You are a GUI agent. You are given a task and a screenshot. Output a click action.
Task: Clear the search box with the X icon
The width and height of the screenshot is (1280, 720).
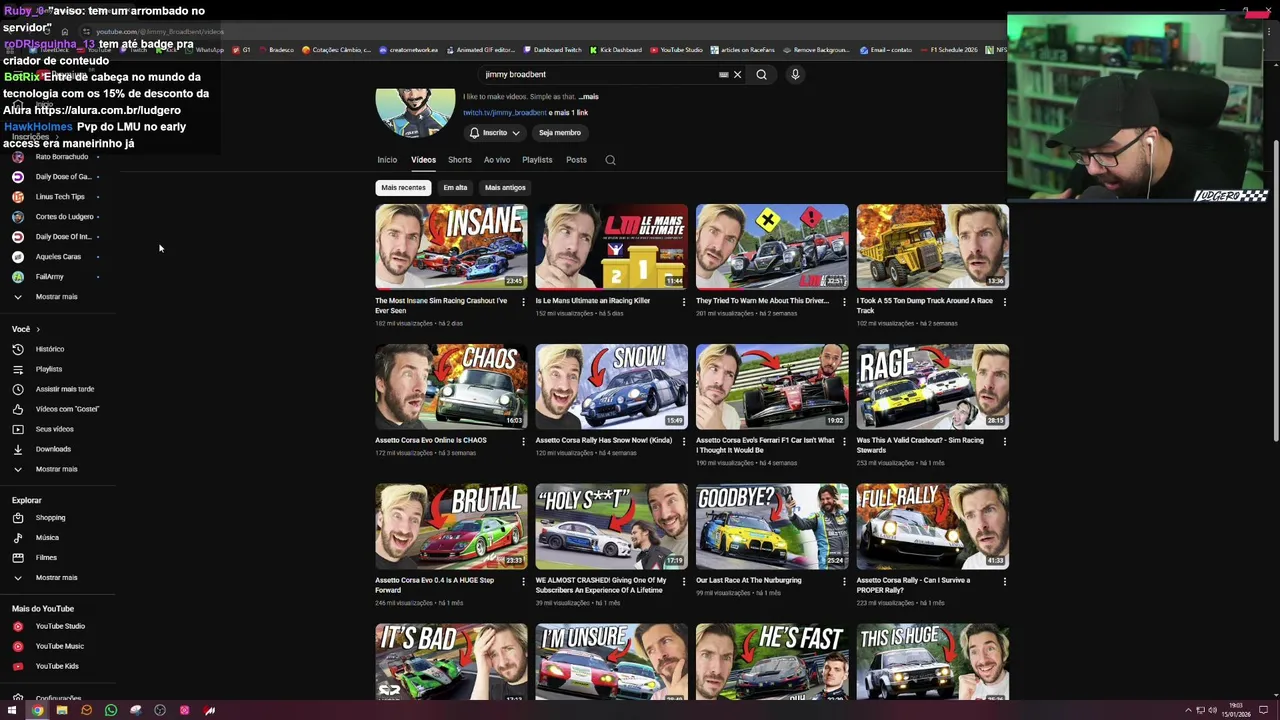tap(737, 74)
